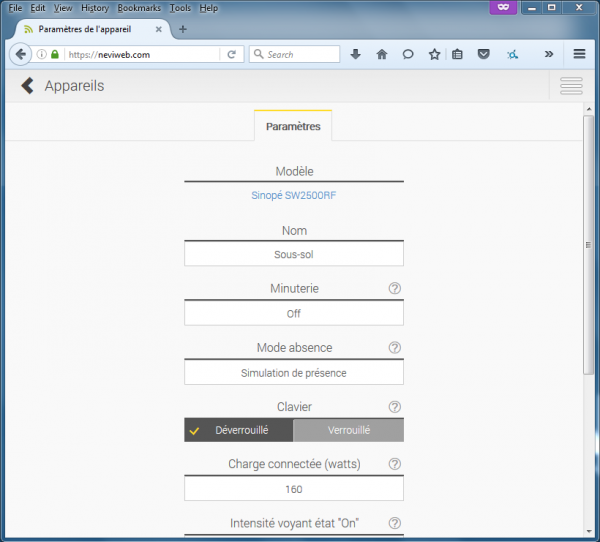Click the help icon beside Charge connectée
The height and width of the screenshot is (542, 600).
pyautogui.click(x=394, y=464)
